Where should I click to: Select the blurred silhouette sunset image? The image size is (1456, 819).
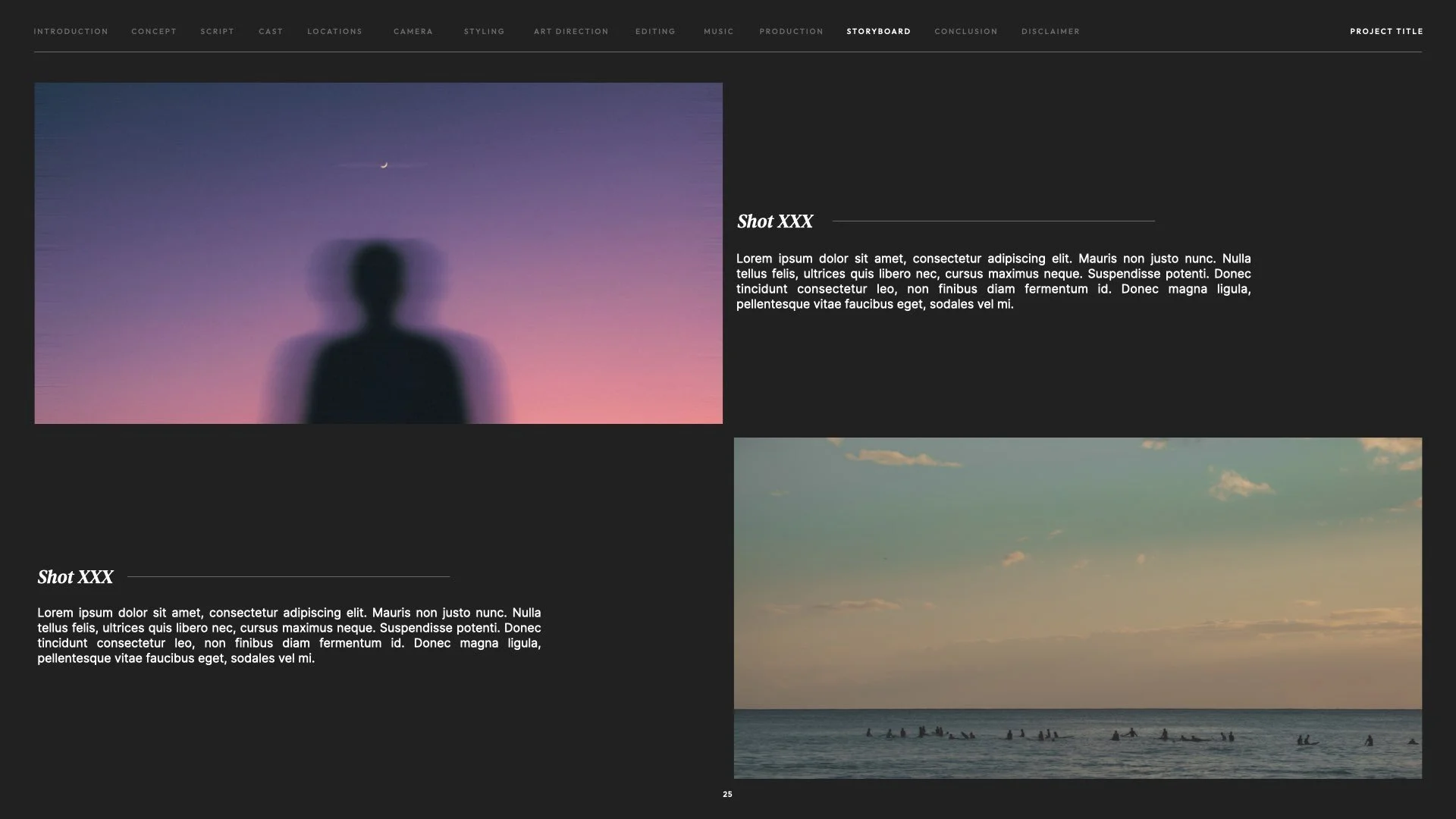[378, 253]
